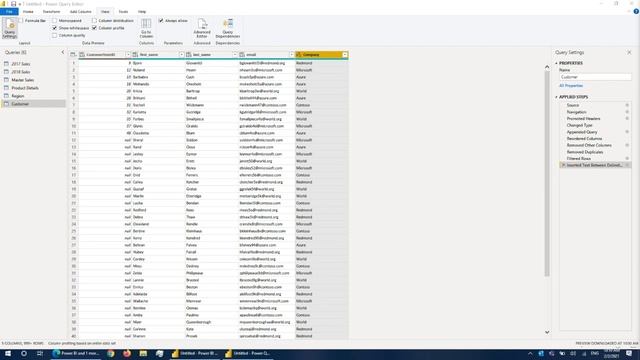Image resolution: width=640 pixels, height=360 pixels.
Task: Open the Source step settings gear
Action: [x=627, y=105]
